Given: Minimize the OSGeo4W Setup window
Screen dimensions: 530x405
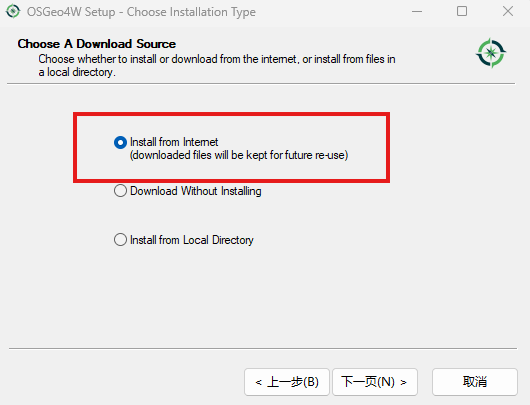Looking at the screenshot, I should pyautogui.click(x=417, y=11).
